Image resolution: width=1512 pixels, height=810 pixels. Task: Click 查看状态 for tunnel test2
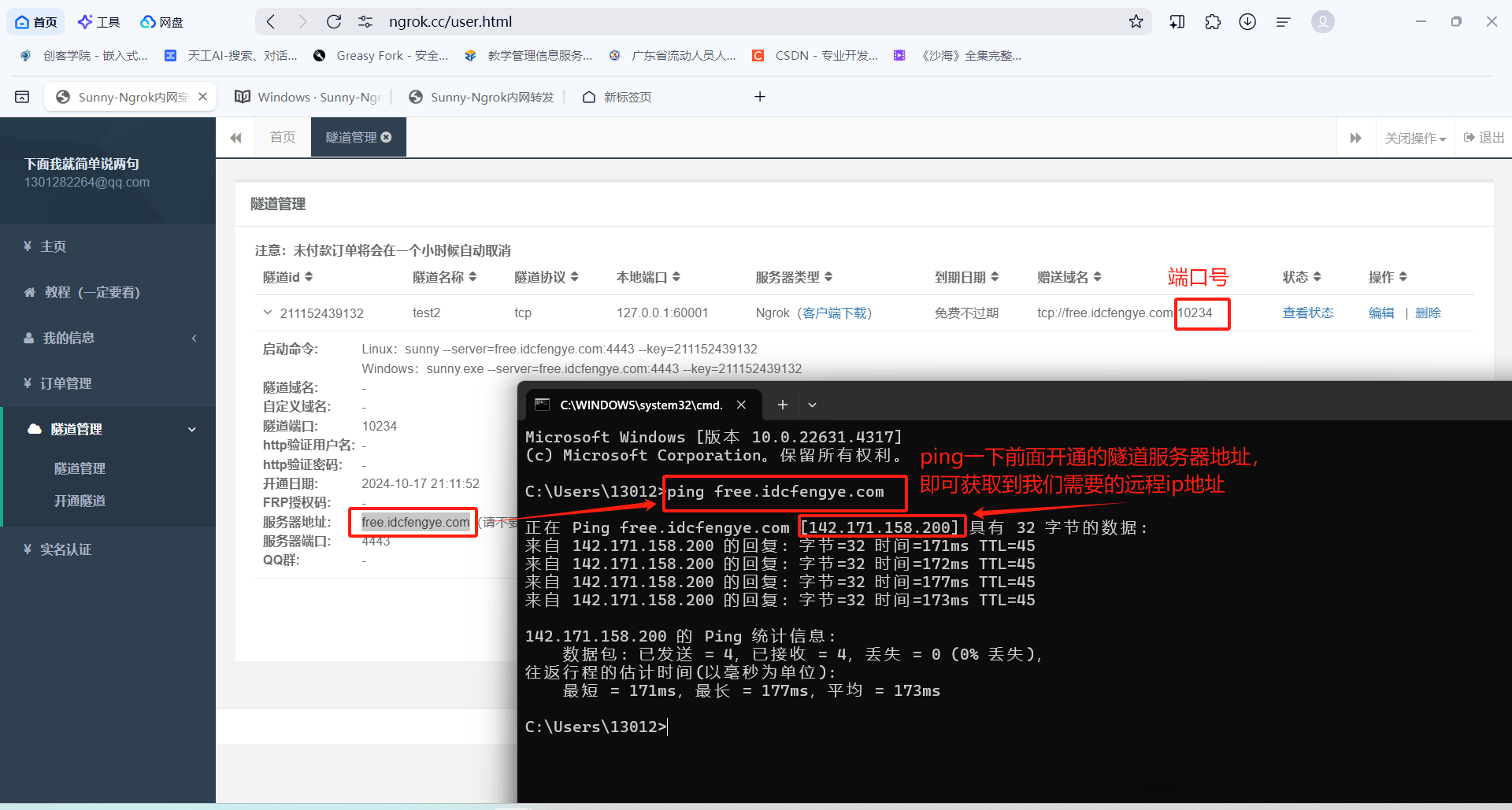[1308, 313]
